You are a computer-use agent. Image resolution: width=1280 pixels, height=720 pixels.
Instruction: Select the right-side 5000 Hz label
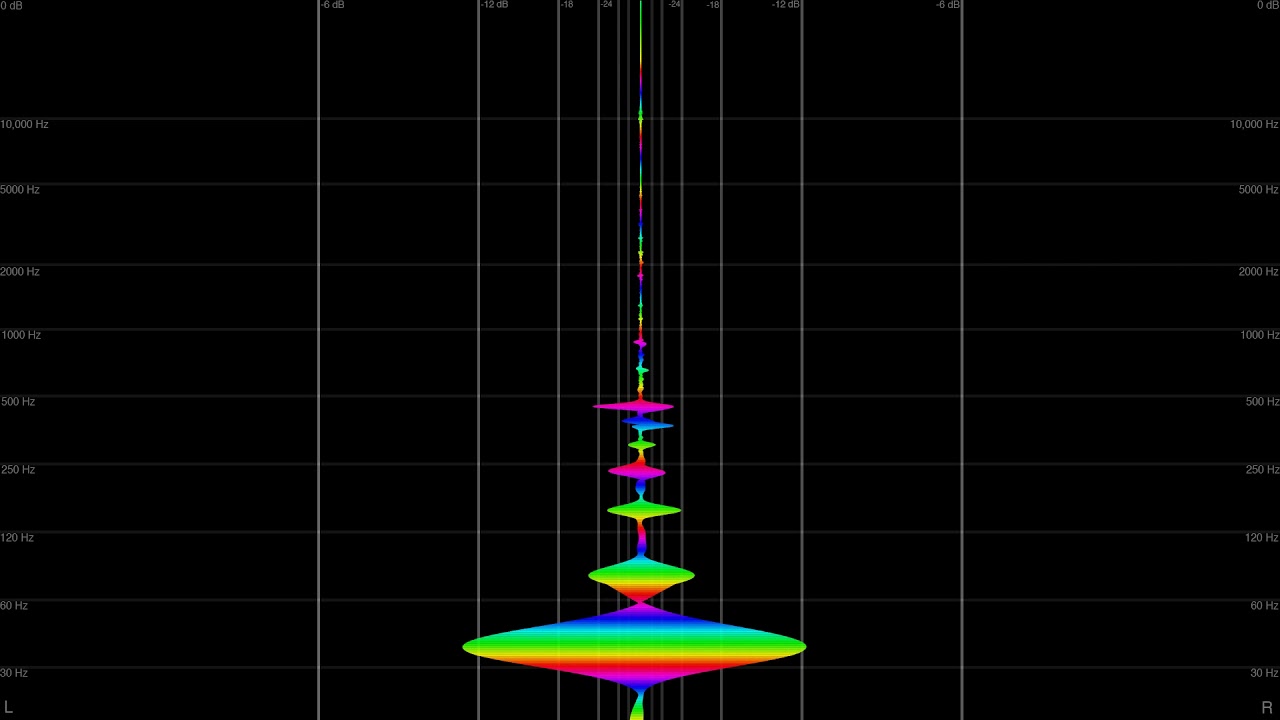(1258, 190)
